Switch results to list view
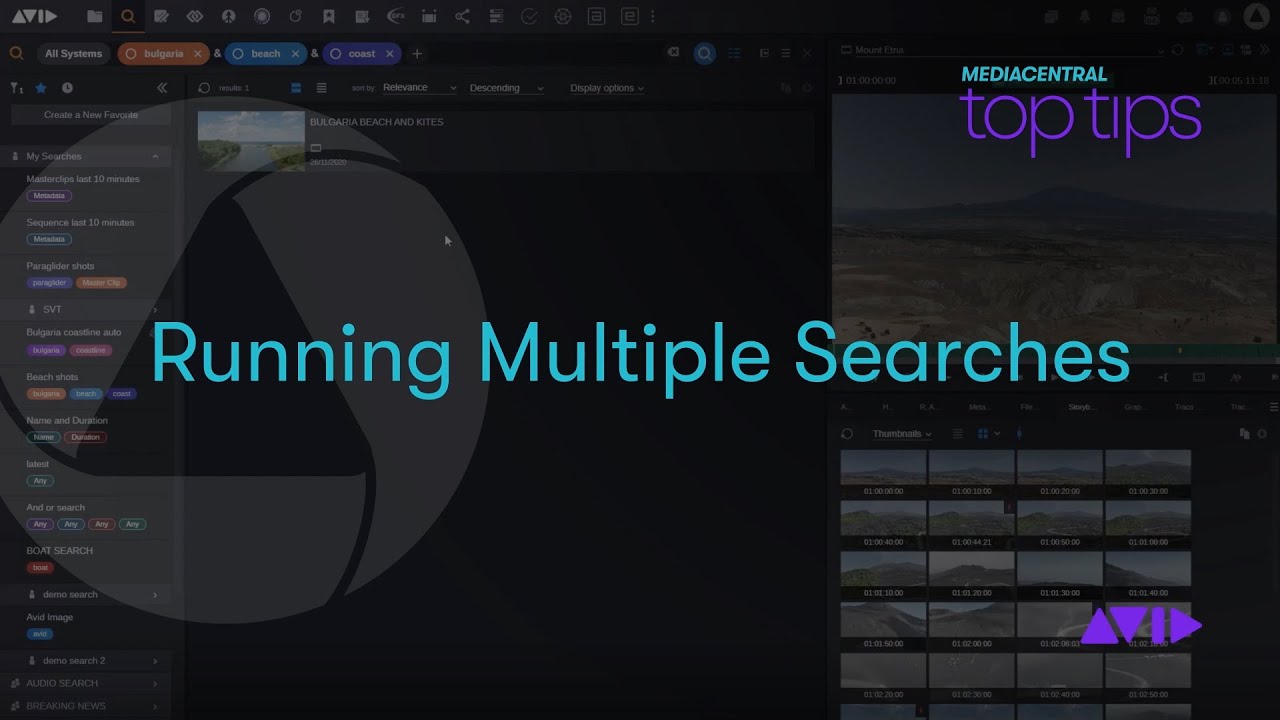The width and height of the screenshot is (1280, 720). [x=321, y=88]
